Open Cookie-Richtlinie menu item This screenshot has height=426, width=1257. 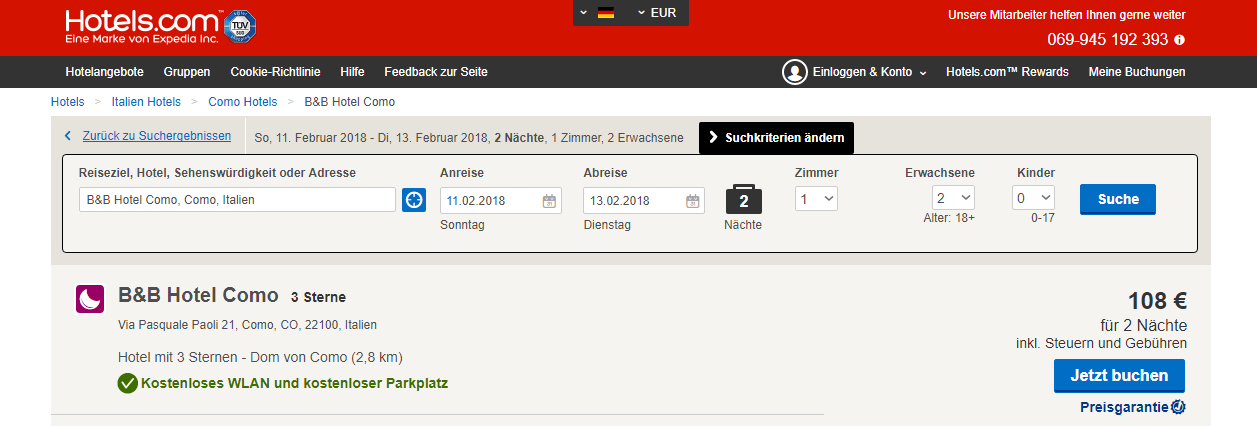[275, 72]
